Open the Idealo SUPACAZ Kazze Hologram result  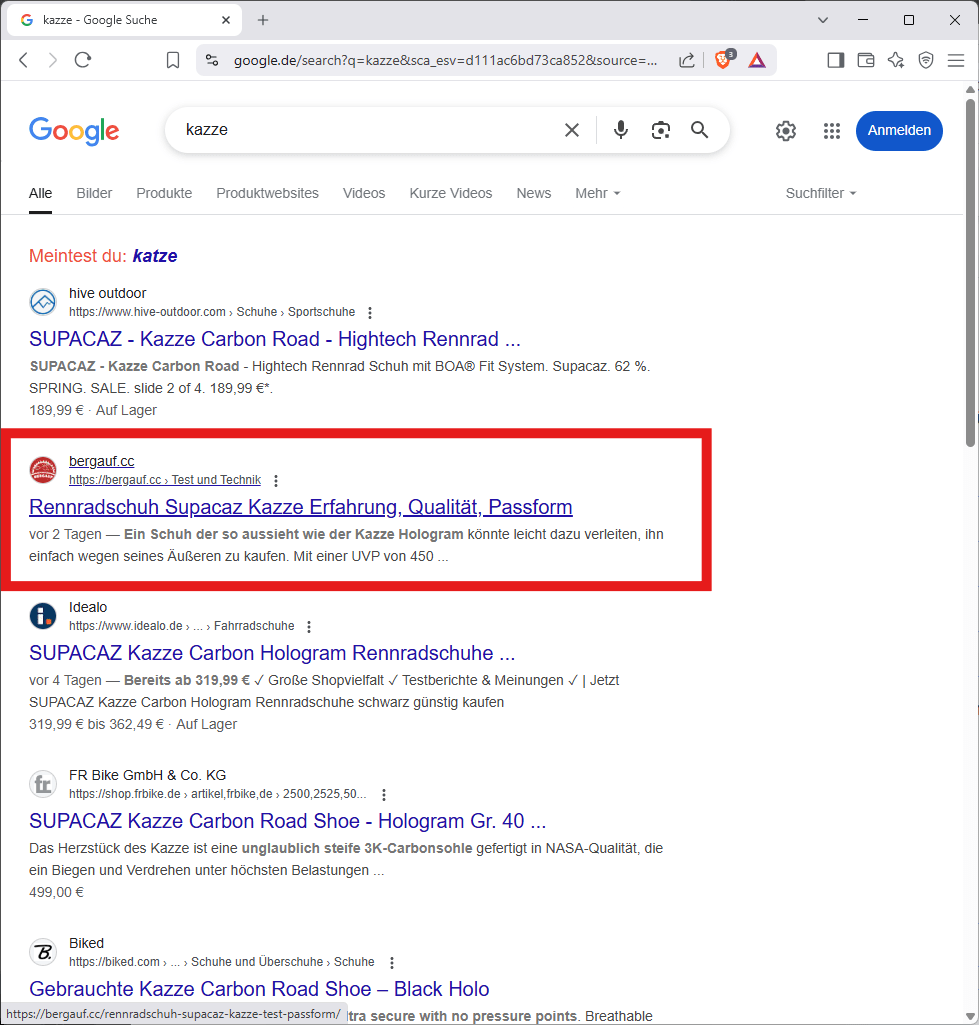pos(272,653)
